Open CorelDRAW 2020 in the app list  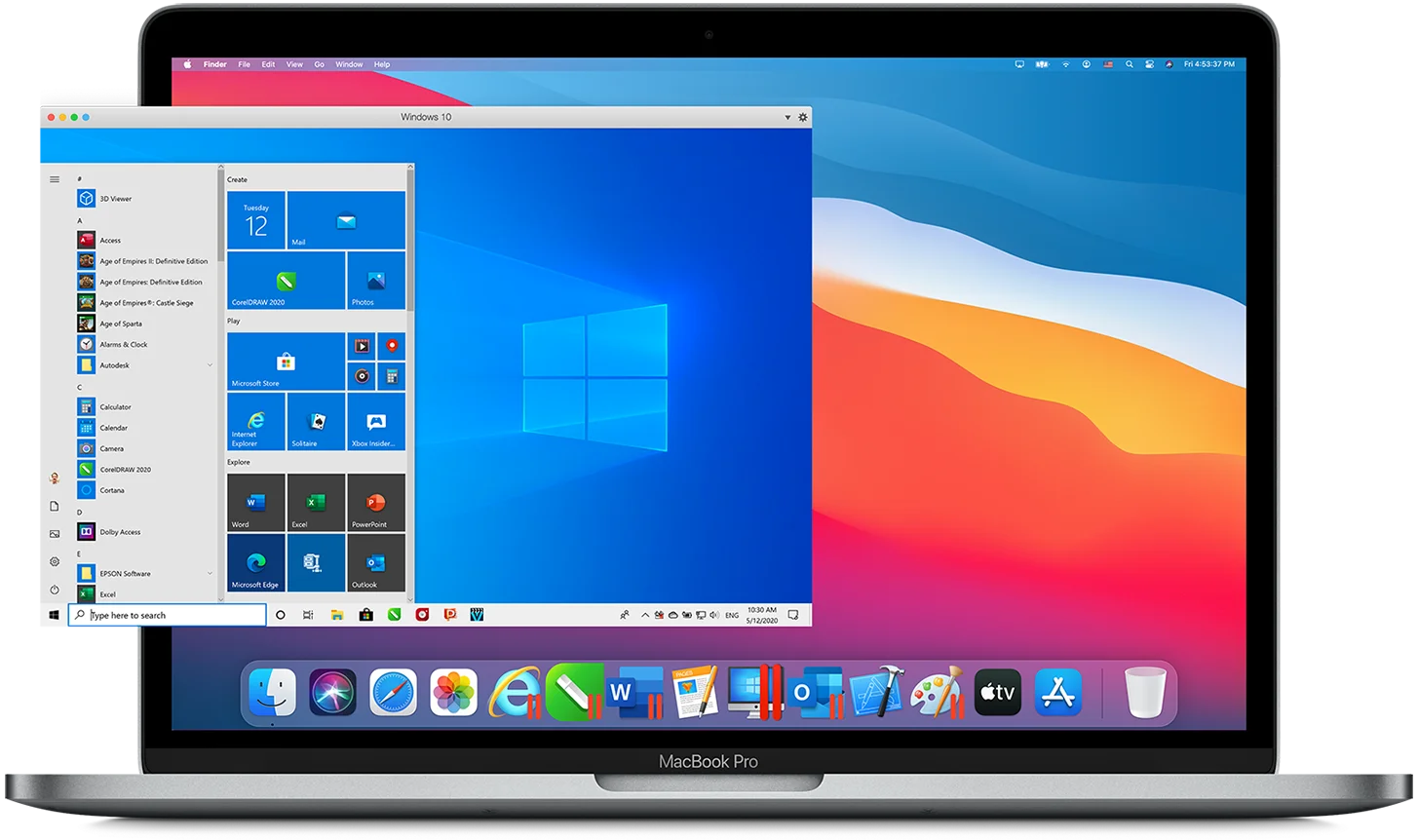coord(115,470)
